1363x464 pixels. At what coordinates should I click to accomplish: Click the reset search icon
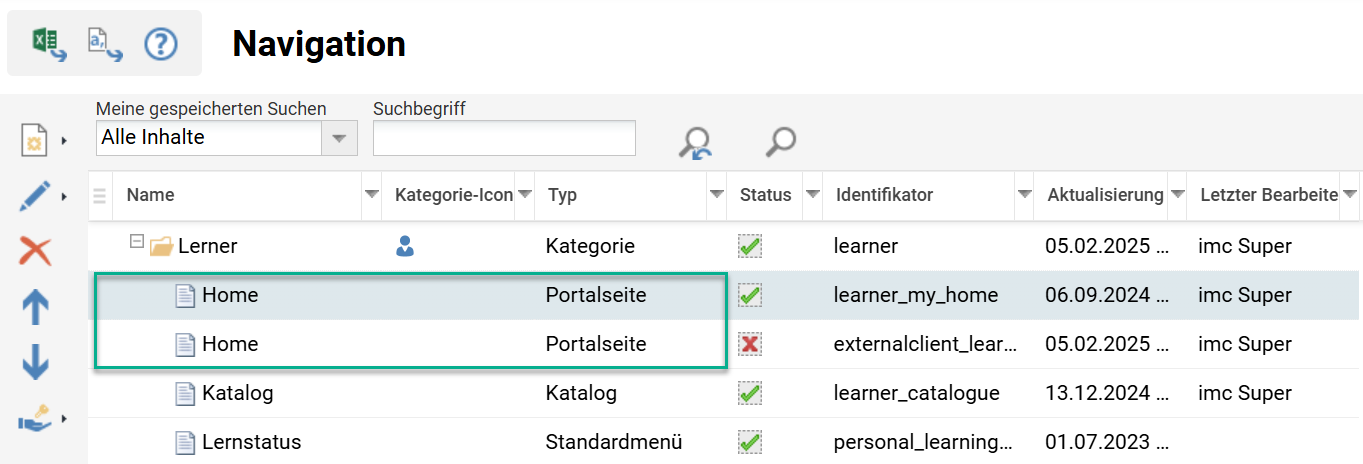pyautogui.click(x=695, y=142)
